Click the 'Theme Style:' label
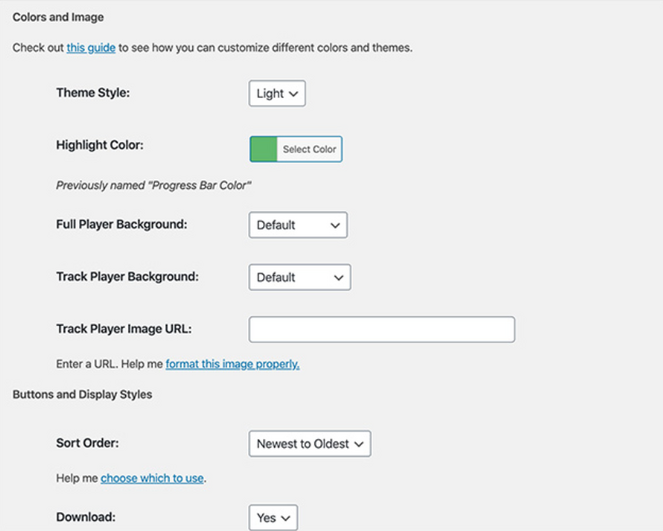The width and height of the screenshot is (663, 531). 93,93
